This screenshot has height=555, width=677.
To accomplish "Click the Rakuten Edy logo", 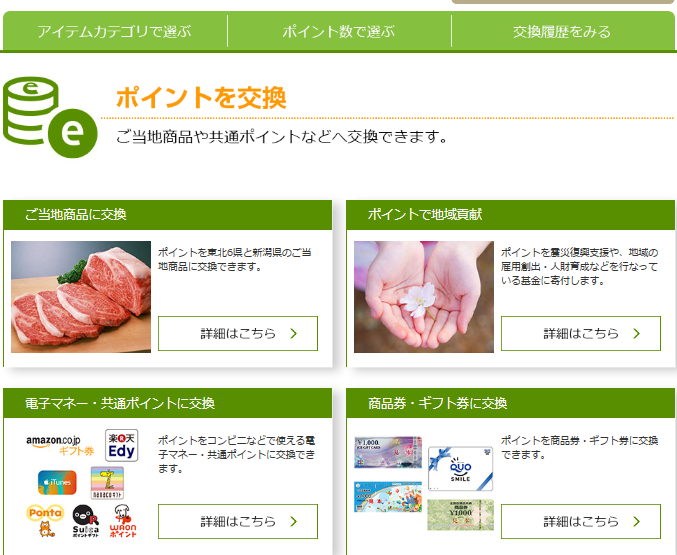I will point(122,446).
